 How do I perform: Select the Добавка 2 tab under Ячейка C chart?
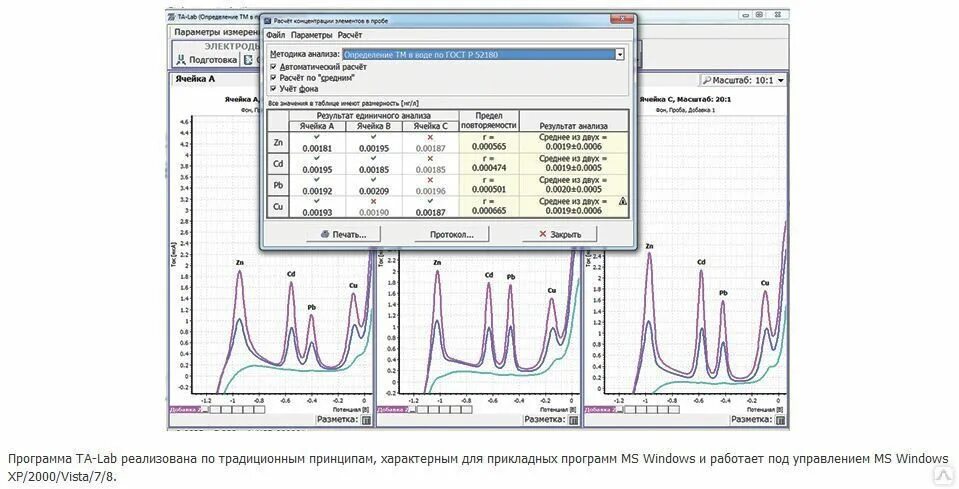click(x=601, y=410)
